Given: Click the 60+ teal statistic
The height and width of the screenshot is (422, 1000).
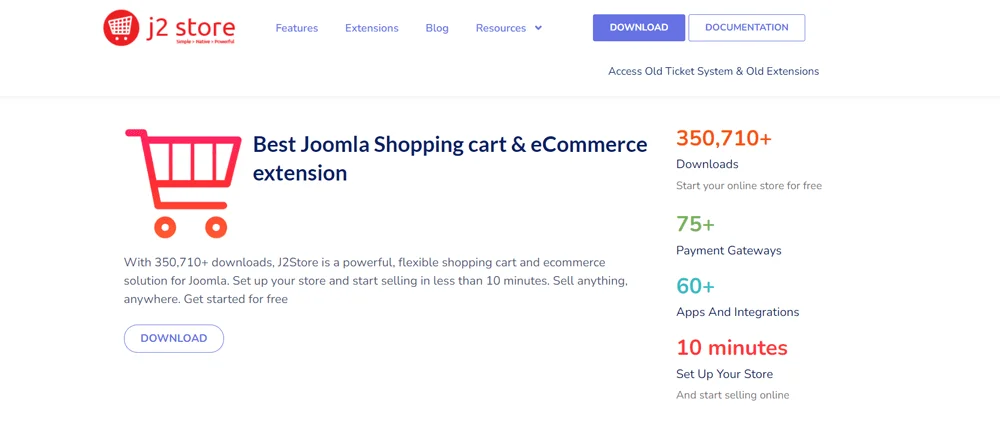Looking at the screenshot, I should click(696, 286).
